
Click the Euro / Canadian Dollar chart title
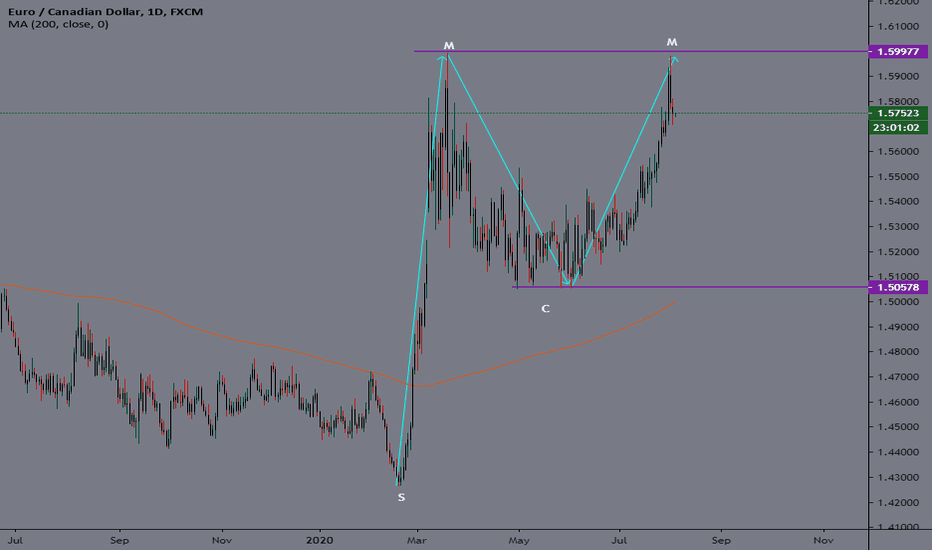[x=105, y=12]
